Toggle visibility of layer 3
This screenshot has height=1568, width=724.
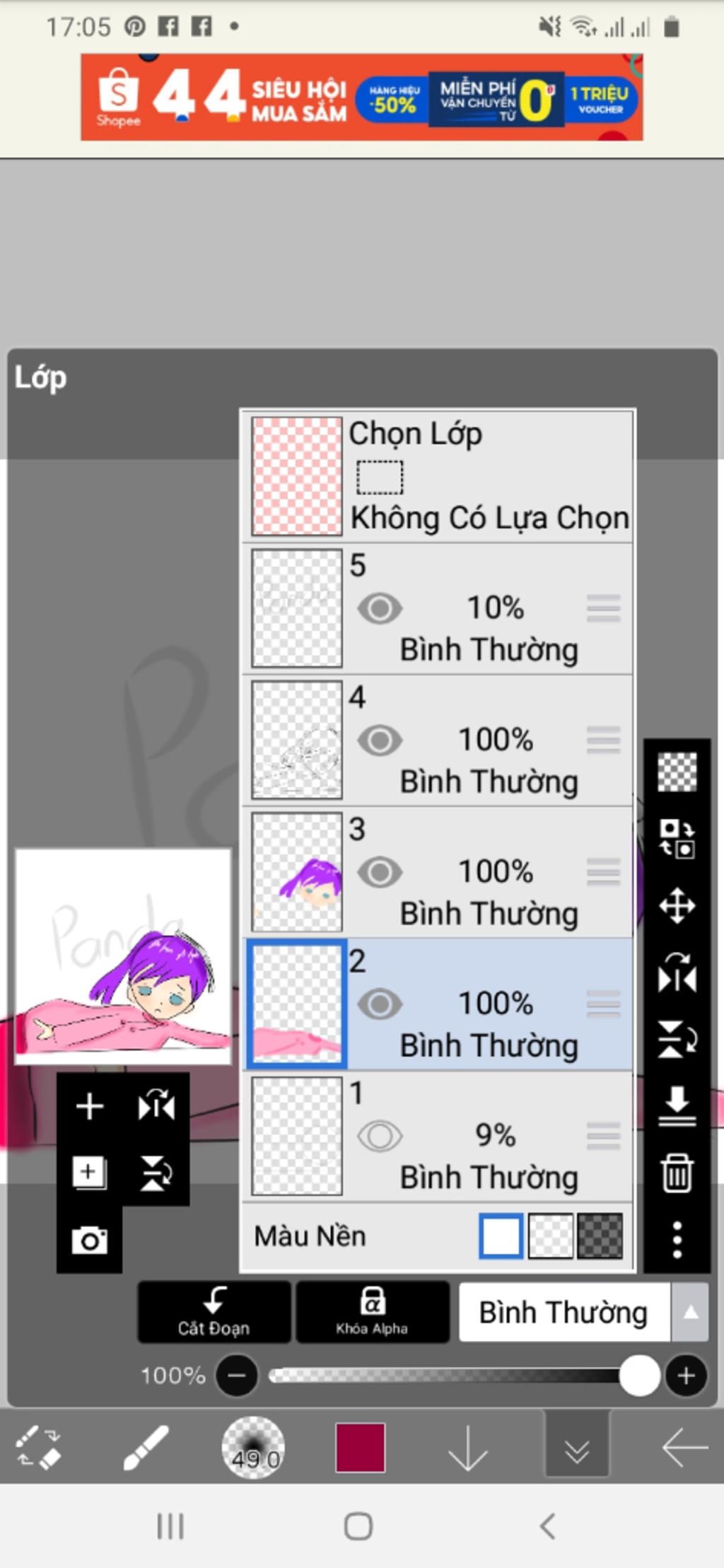[x=380, y=872]
